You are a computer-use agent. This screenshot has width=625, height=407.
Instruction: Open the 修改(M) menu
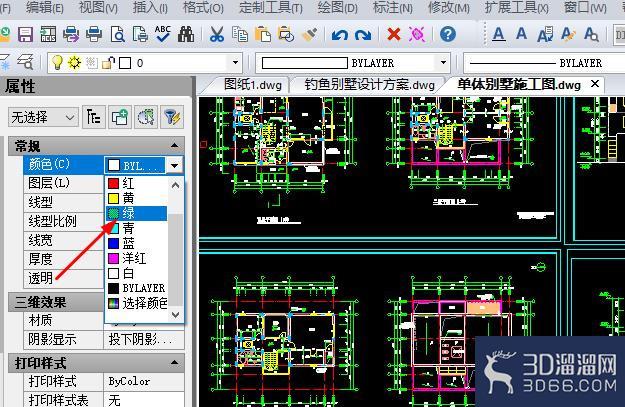pyautogui.click(x=449, y=7)
